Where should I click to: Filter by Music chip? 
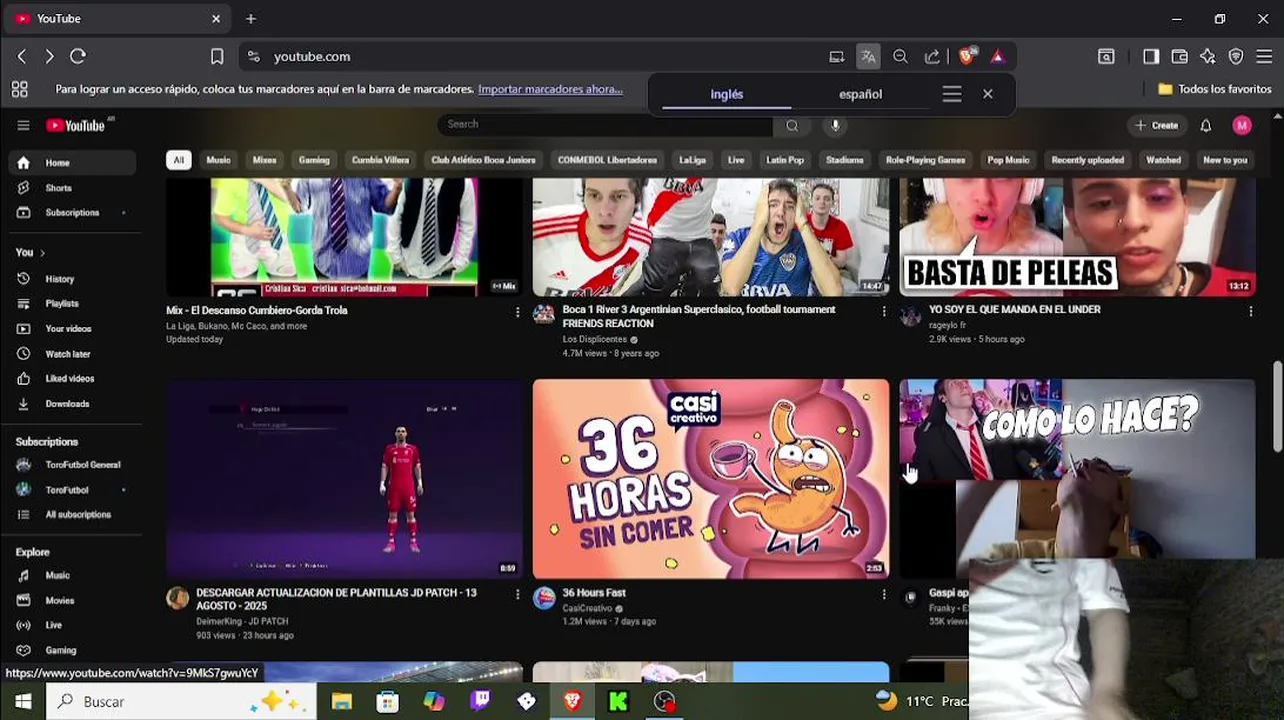click(218, 160)
